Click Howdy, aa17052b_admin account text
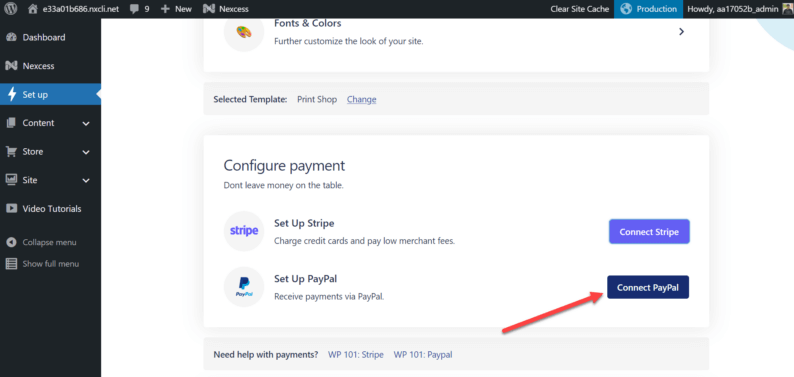794x377 pixels. 733,9
